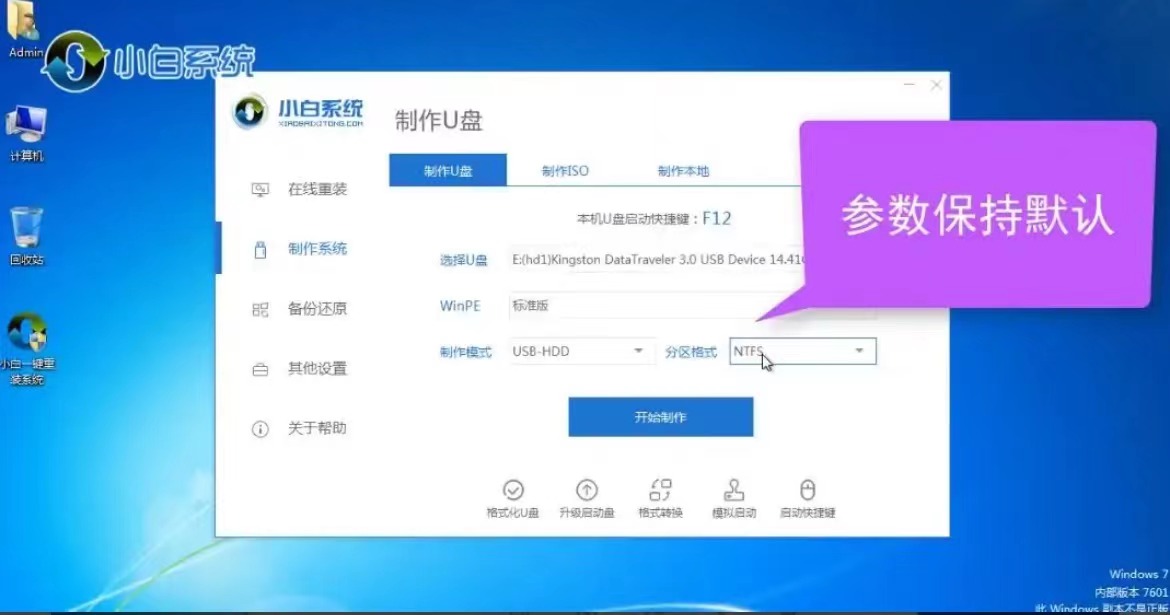Expand the 分区格式 NTFS dropdown
The width and height of the screenshot is (1170, 615).
pos(803,352)
